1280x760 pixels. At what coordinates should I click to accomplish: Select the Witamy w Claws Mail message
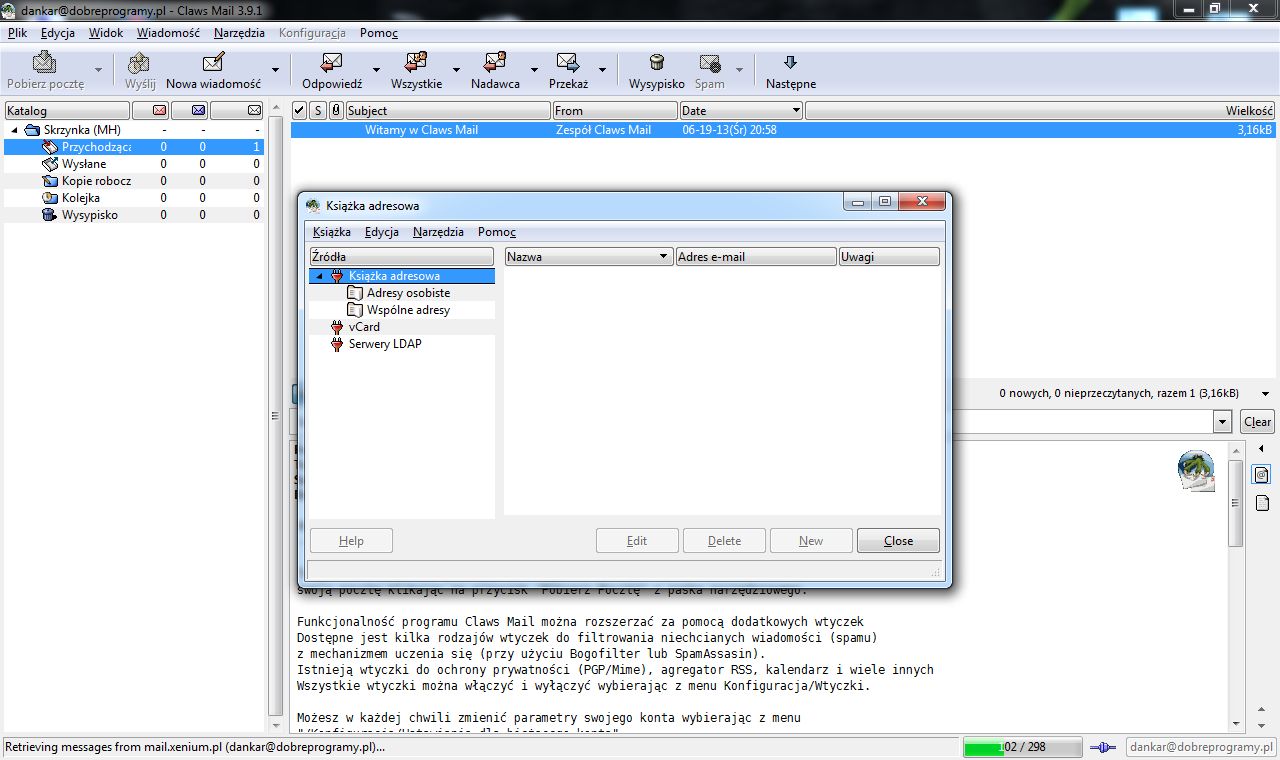[x=783, y=130]
